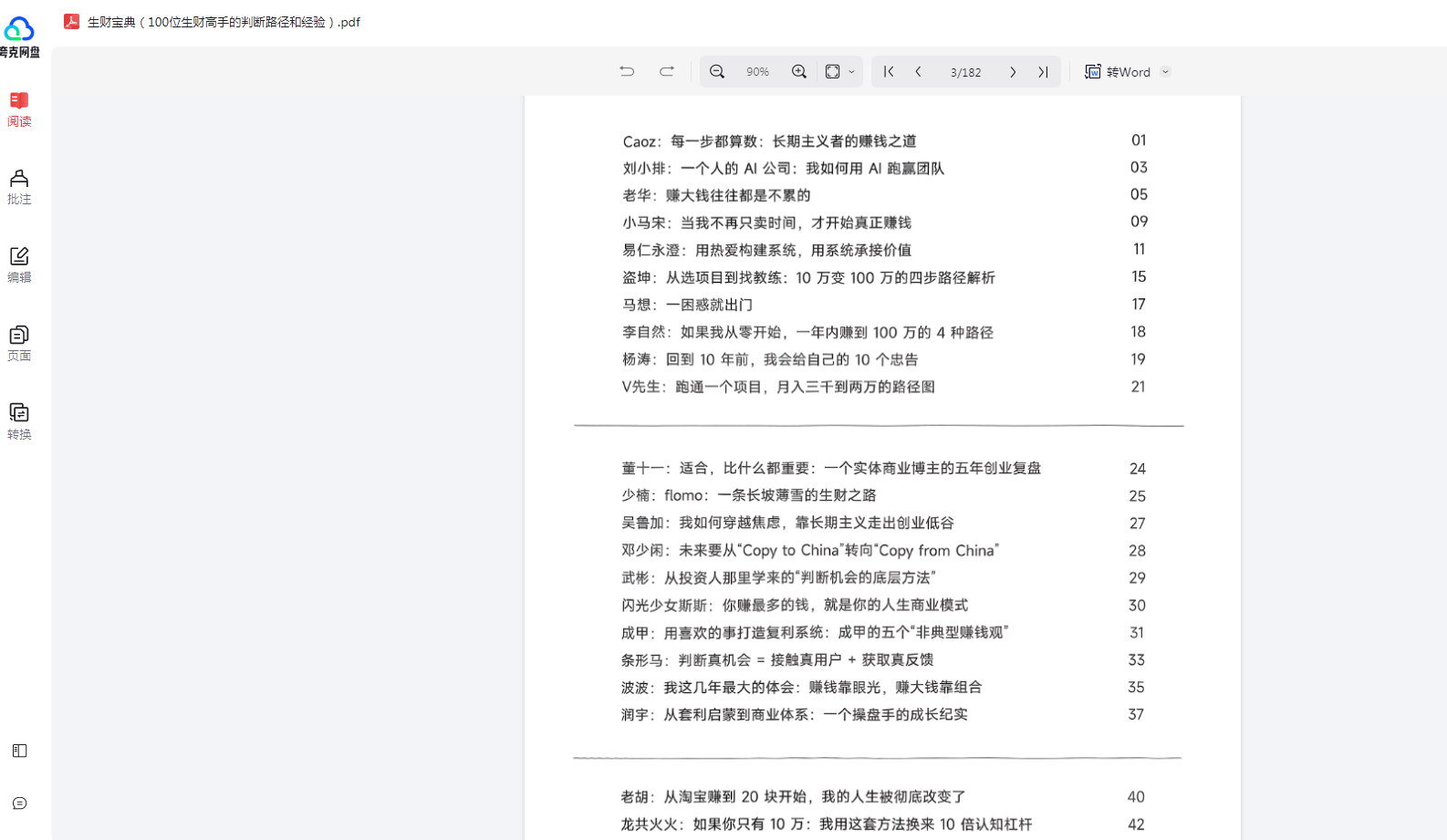The height and width of the screenshot is (840, 1447).
Task: Expand the 转Word dropdown arrow
Action: (1165, 72)
